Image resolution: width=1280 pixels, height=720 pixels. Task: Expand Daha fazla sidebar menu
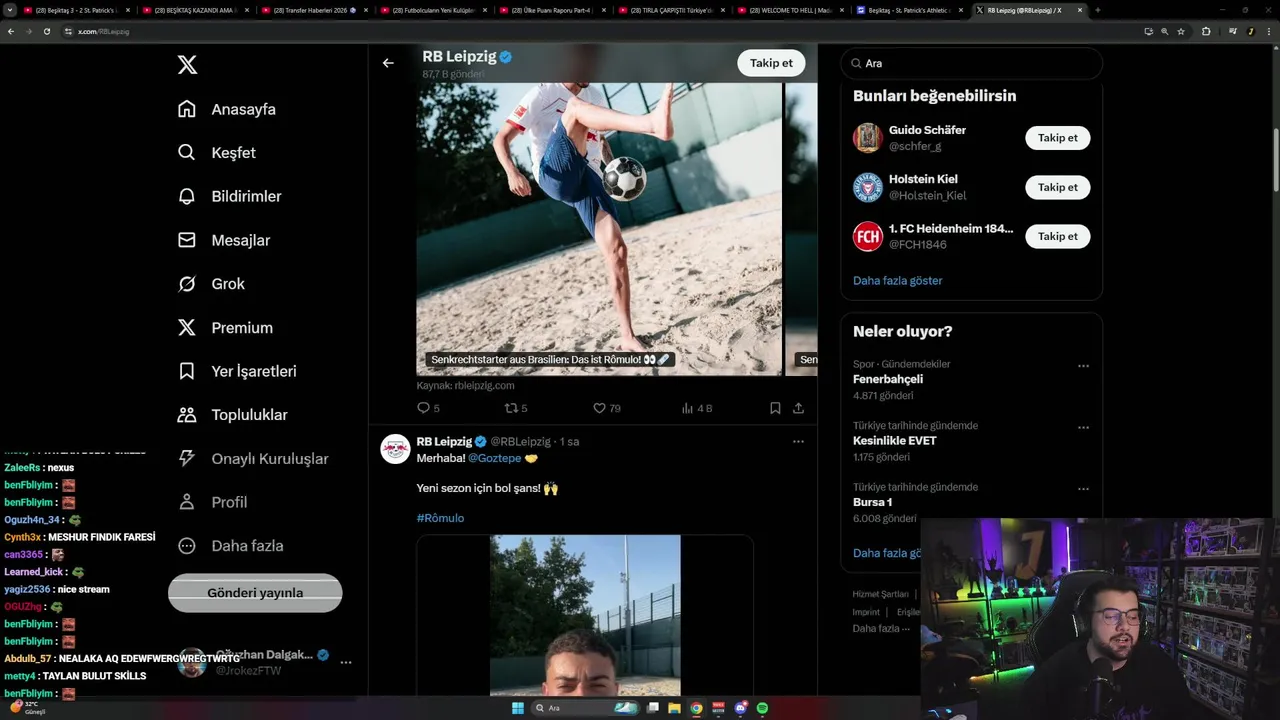click(x=230, y=546)
